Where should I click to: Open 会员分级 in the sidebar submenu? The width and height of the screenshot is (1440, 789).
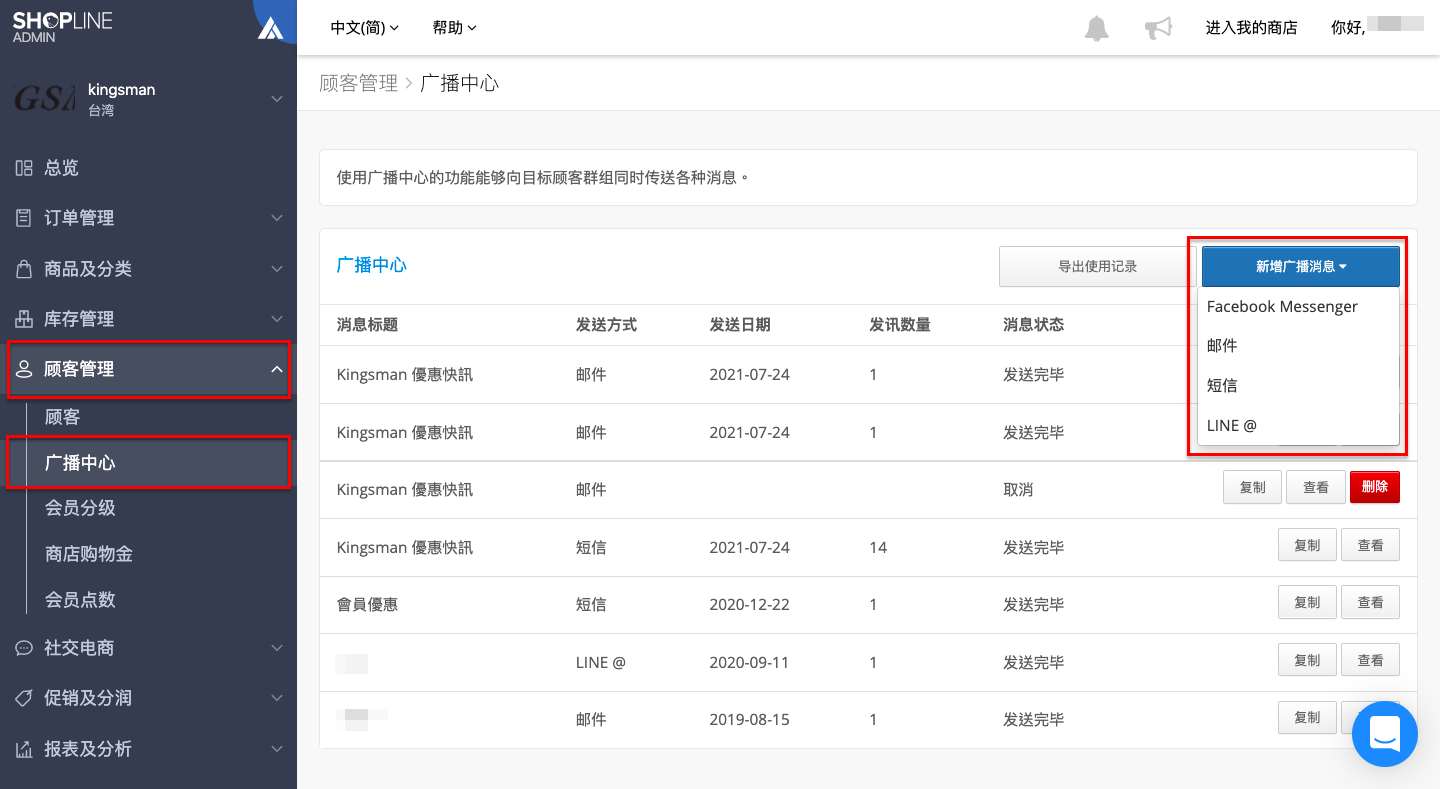coord(80,508)
